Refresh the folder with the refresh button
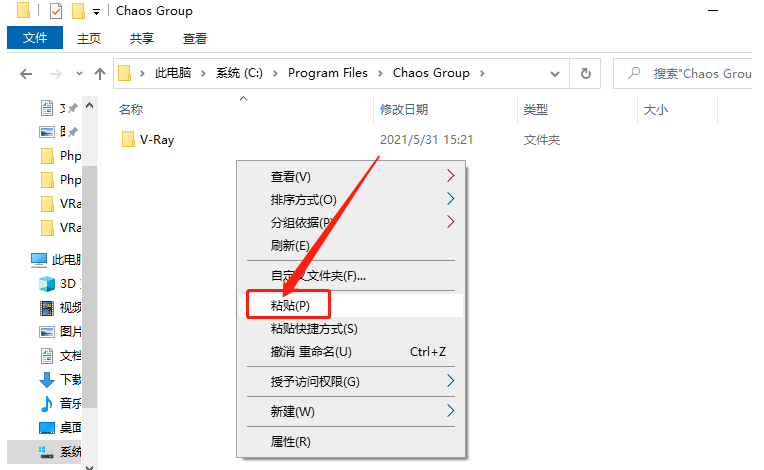 point(586,74)
